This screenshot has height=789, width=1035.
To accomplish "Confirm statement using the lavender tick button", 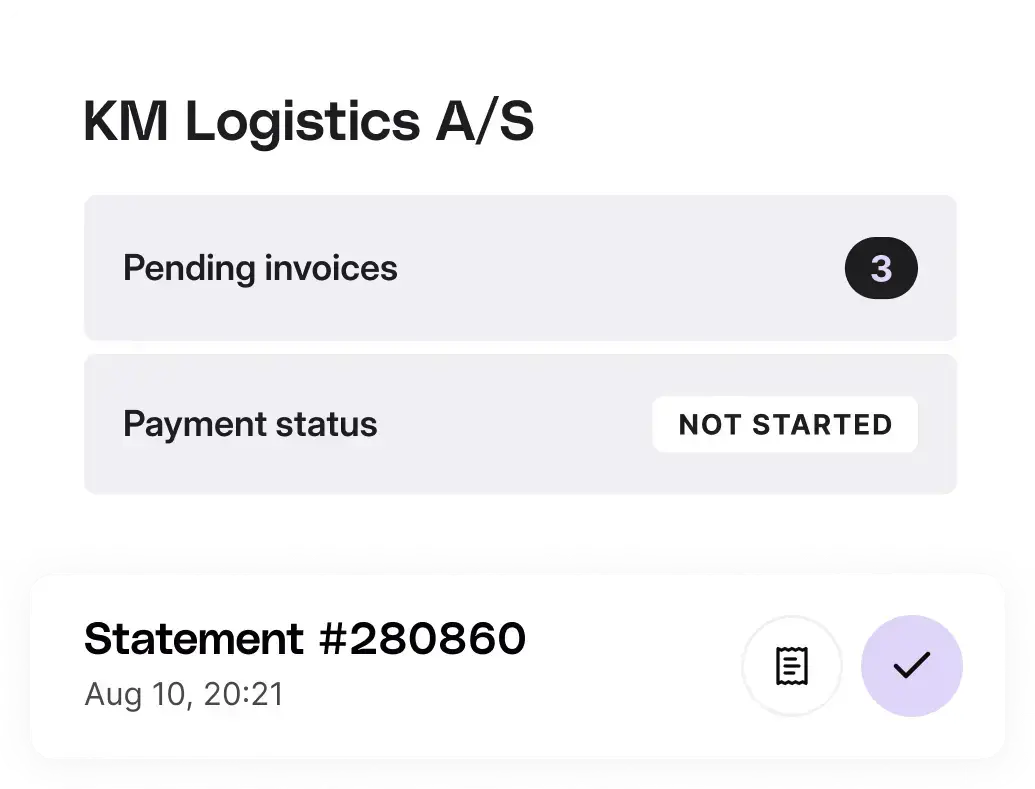I will point(912,666).
